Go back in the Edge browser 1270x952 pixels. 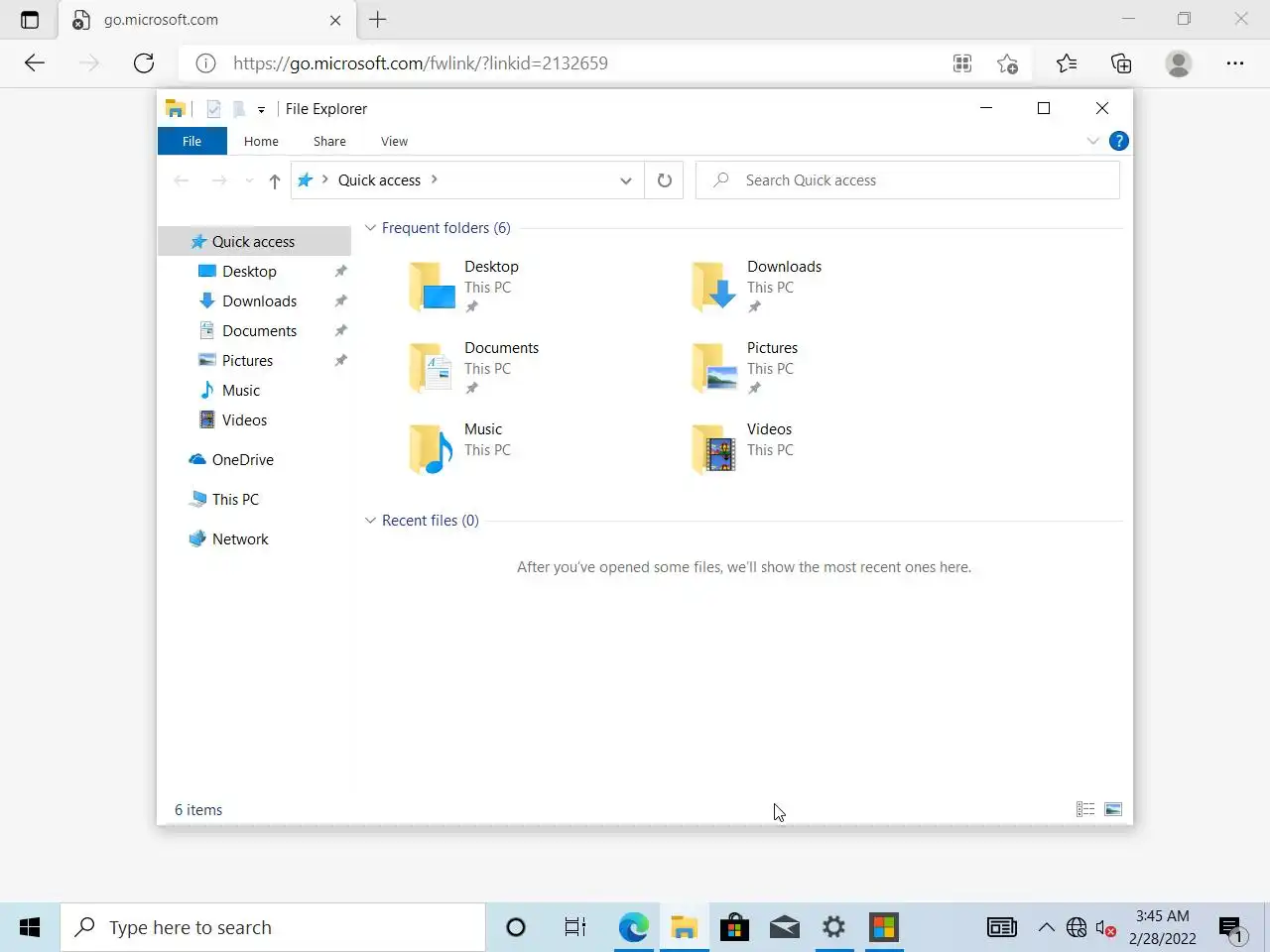click(x=35, y=63)
